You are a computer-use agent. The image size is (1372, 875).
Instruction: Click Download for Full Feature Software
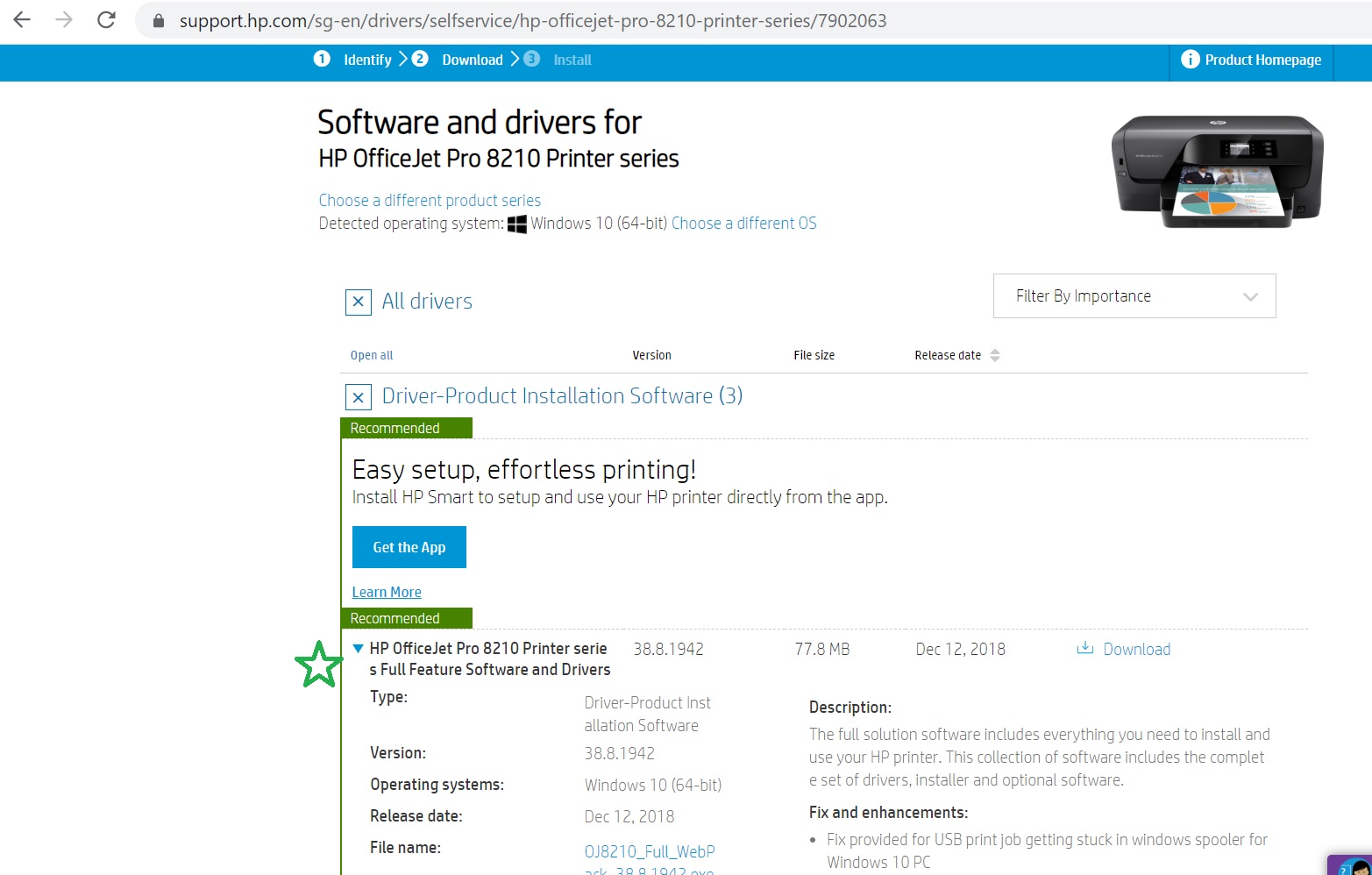pyautogui.click(x=1136, y=649)
